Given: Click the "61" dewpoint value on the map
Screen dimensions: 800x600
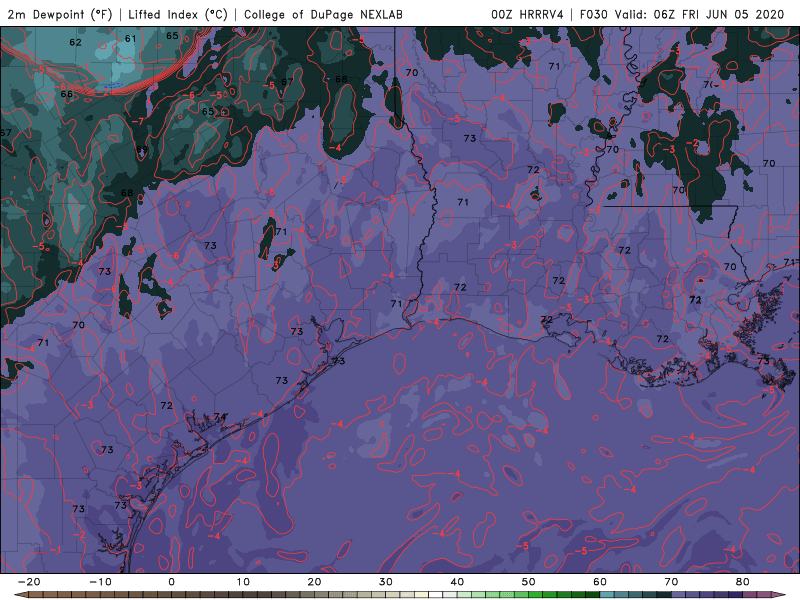Looking at the screenshot, I should point(131,38).
